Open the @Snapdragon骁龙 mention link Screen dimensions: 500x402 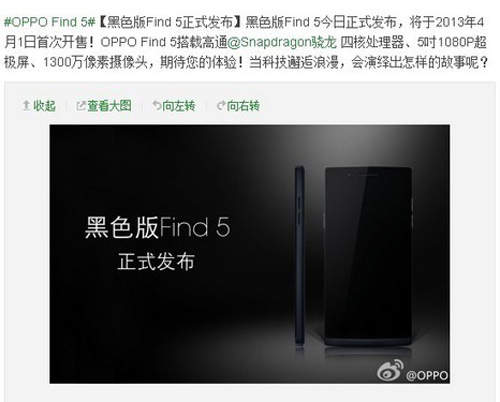pos(282,42)
